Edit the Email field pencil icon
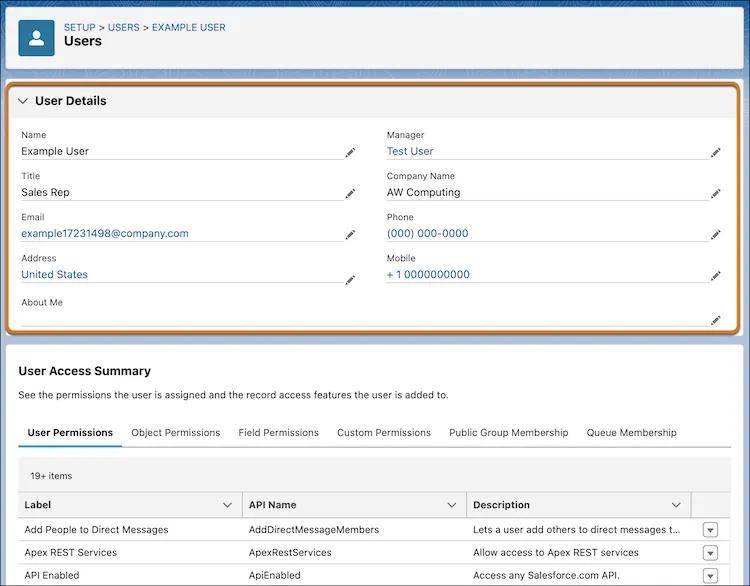 pos(350,234)
